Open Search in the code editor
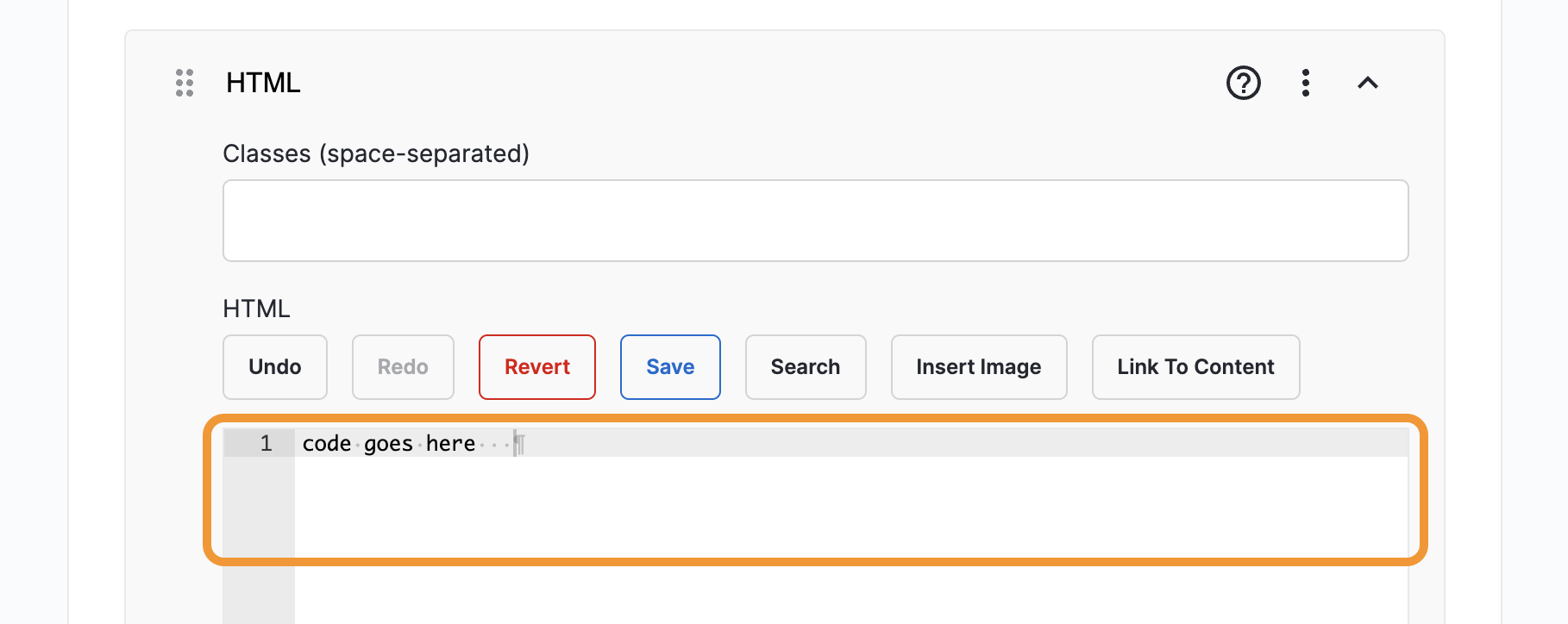 (x=806, y=367)
